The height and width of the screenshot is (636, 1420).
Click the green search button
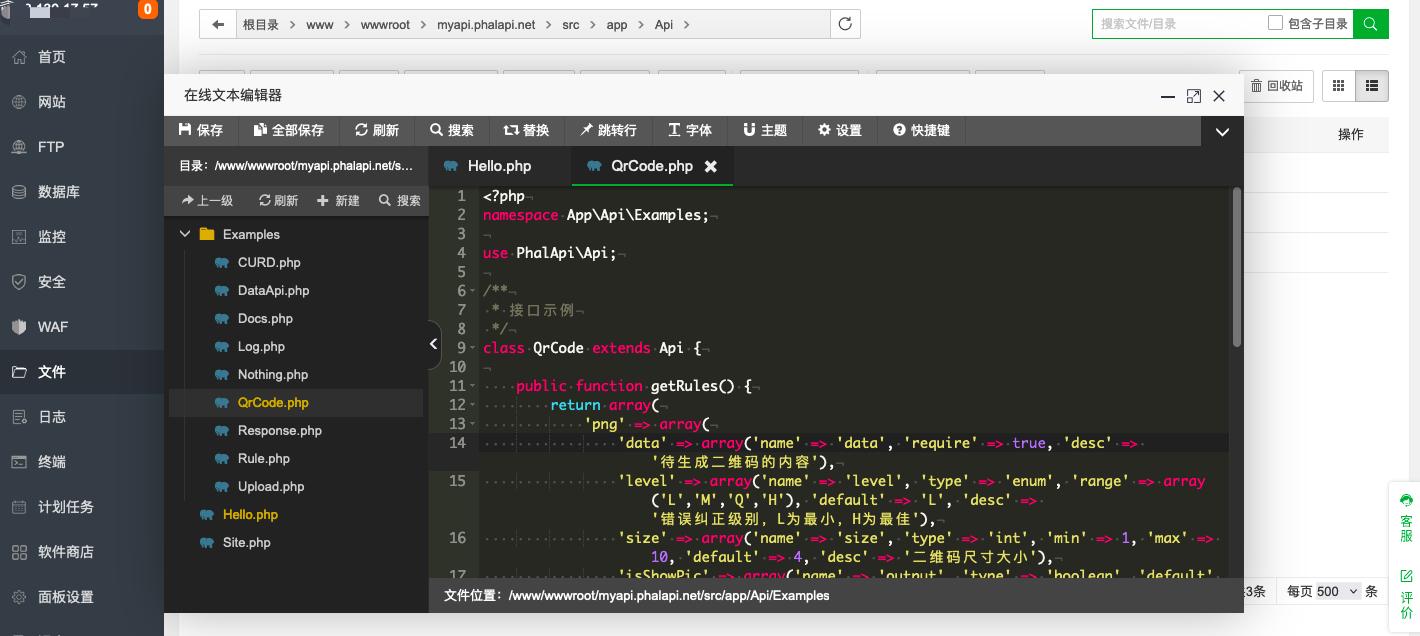1370,24
